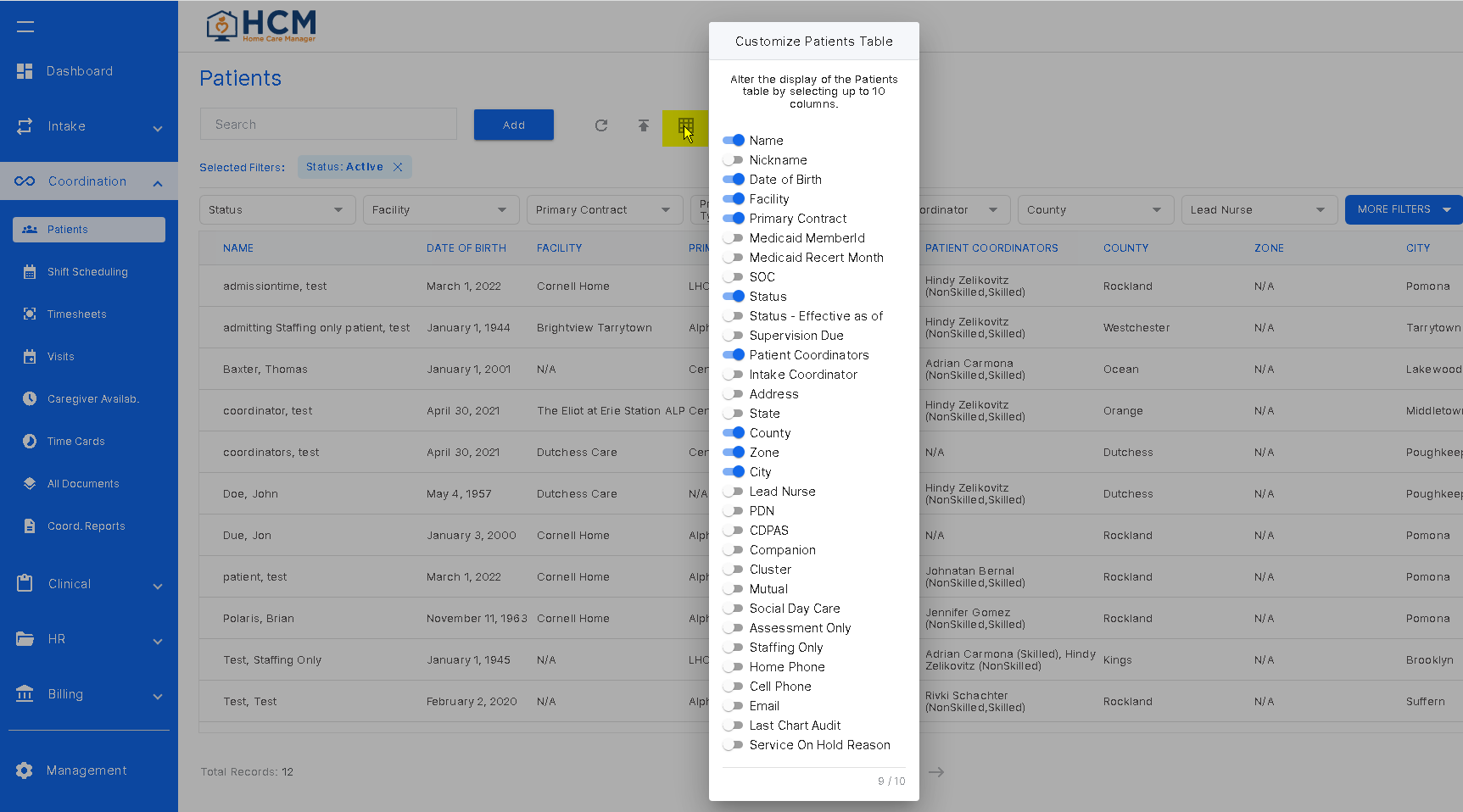Sort by DATE OF BIRTH column header
This screenshot has height=812, width=1463.
(x=466, y=248)
